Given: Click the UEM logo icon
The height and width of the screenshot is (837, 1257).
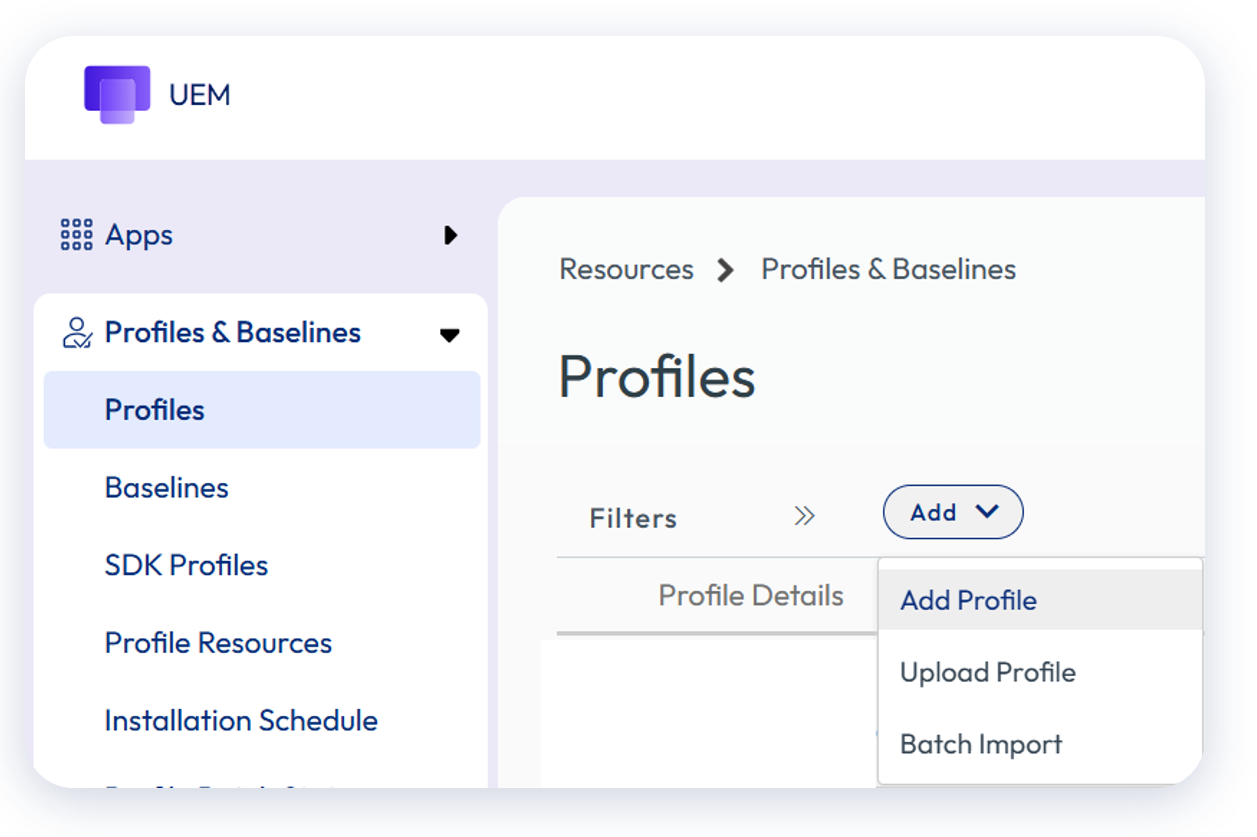Looking at the screenshot, I should (117, 95).
